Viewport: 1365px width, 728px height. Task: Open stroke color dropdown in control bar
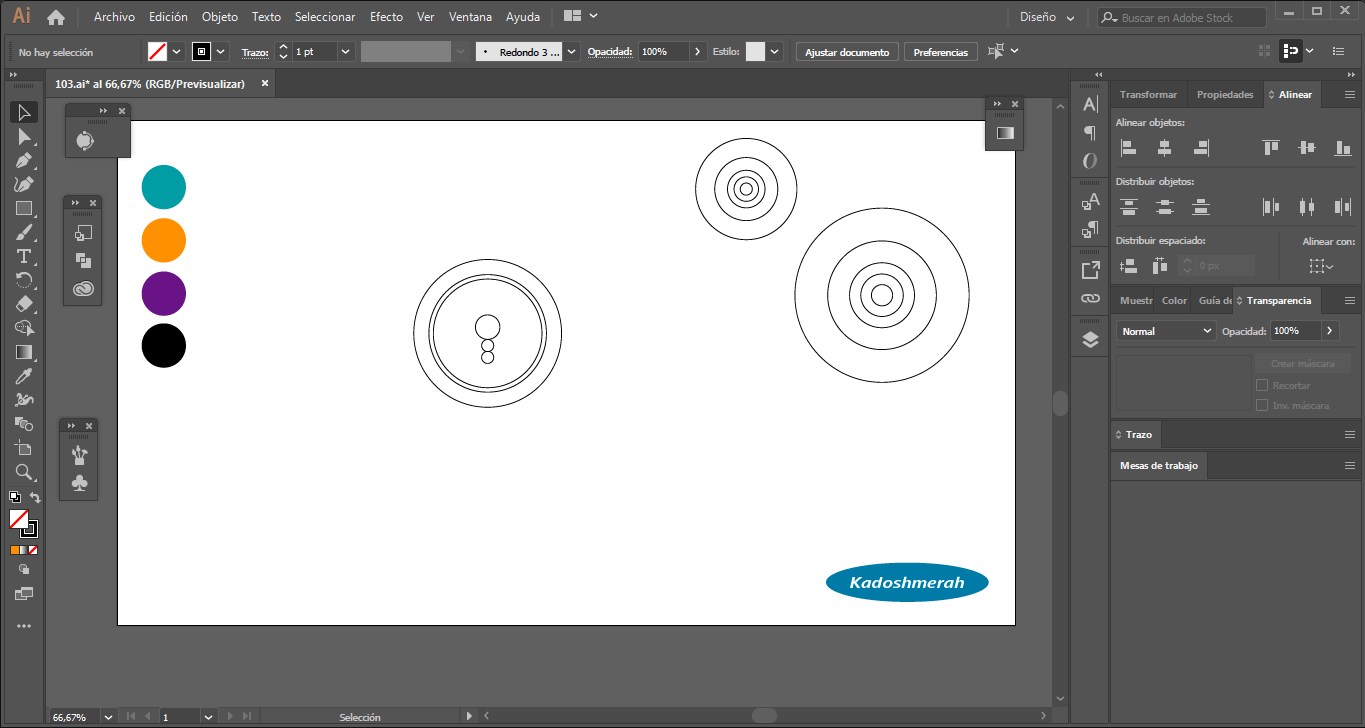point(221,52)
